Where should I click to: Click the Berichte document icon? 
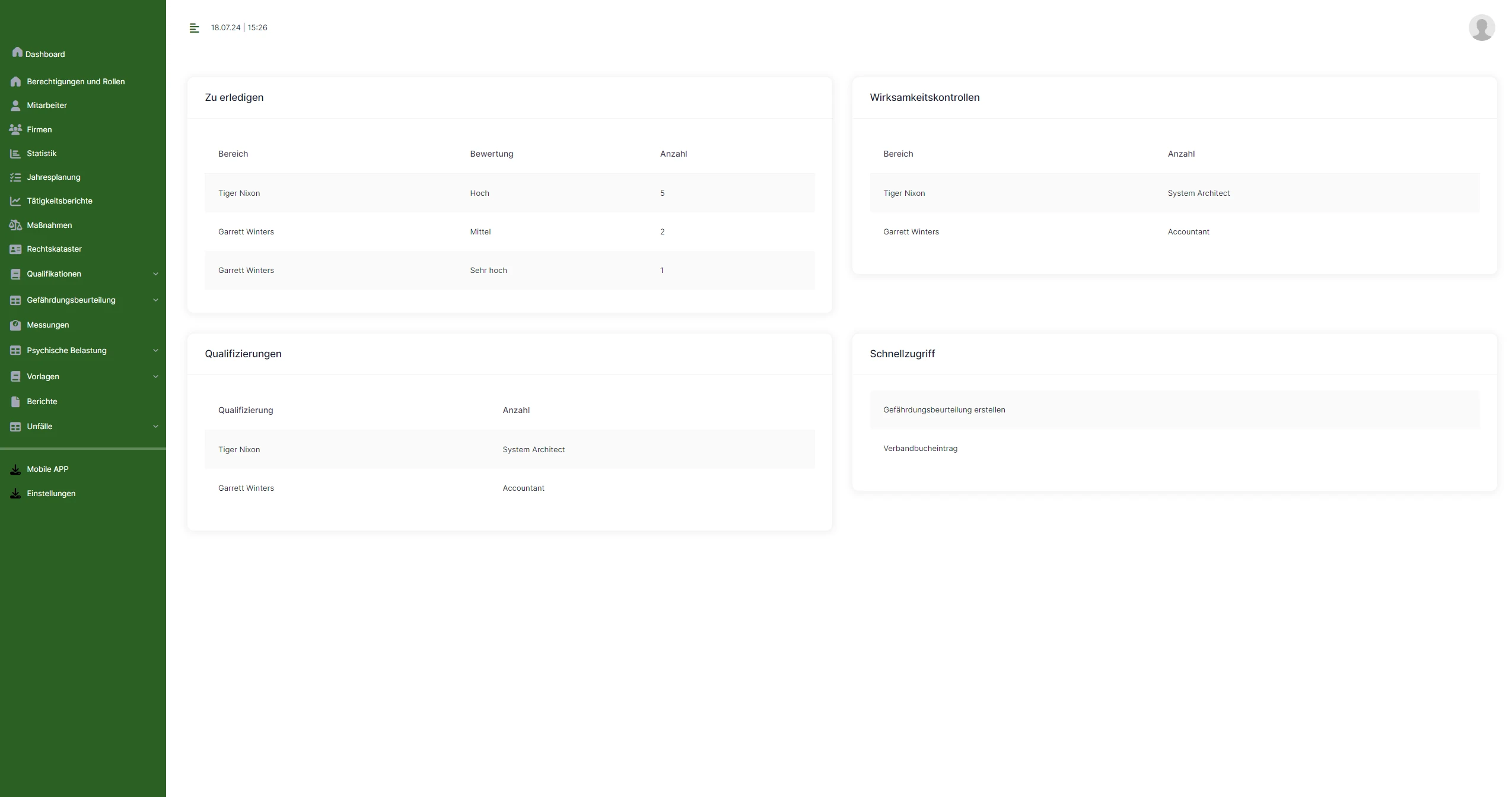[15, 402]
